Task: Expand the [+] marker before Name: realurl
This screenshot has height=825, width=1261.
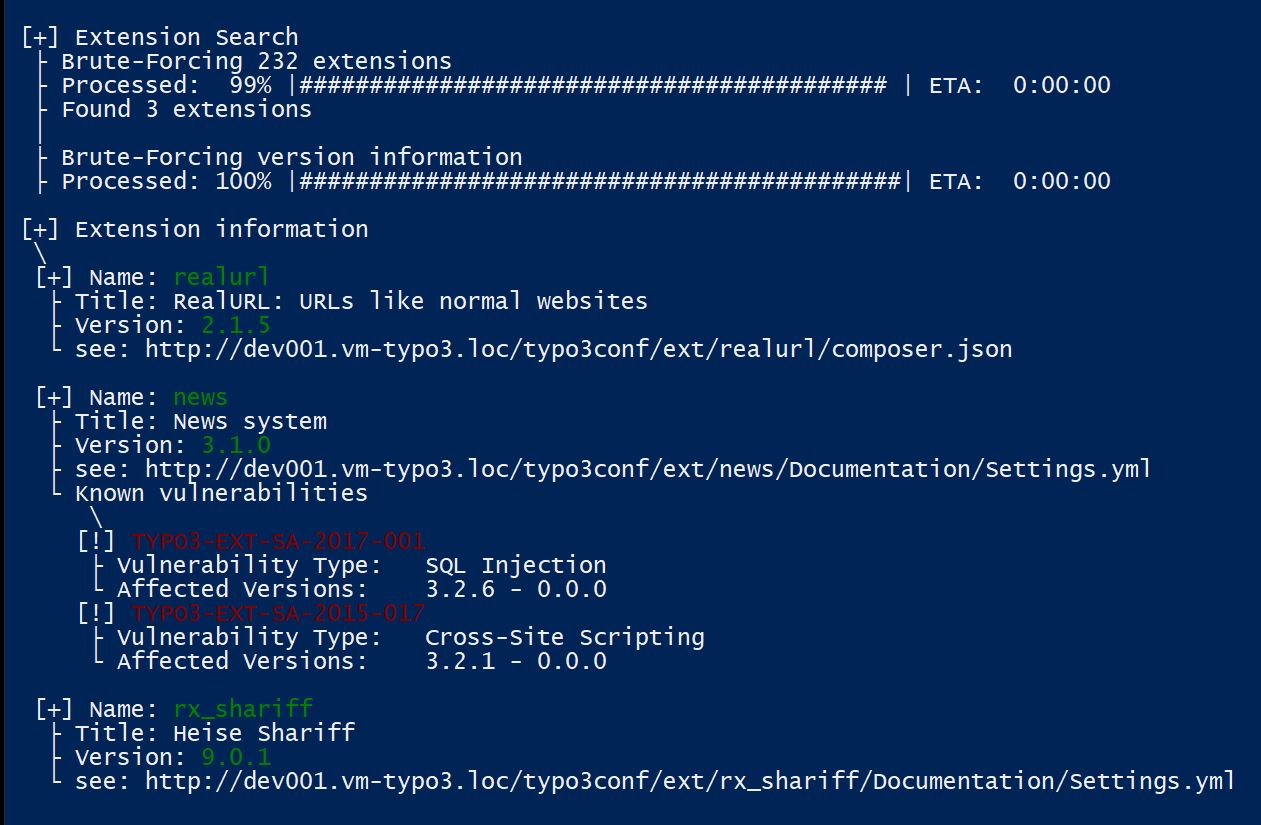Action: (55, 278)
